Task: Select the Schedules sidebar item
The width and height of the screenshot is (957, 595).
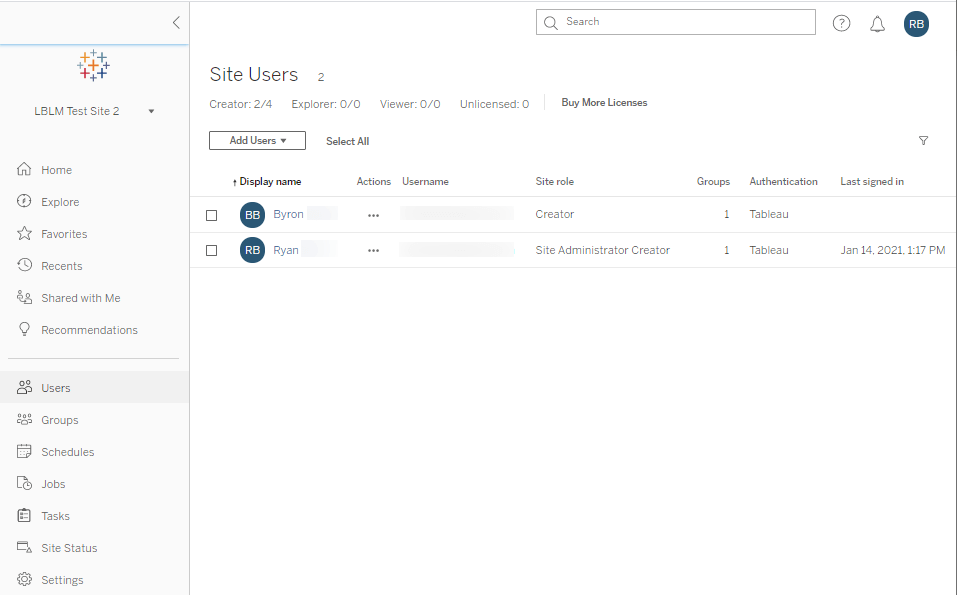Action: (68, 451)
